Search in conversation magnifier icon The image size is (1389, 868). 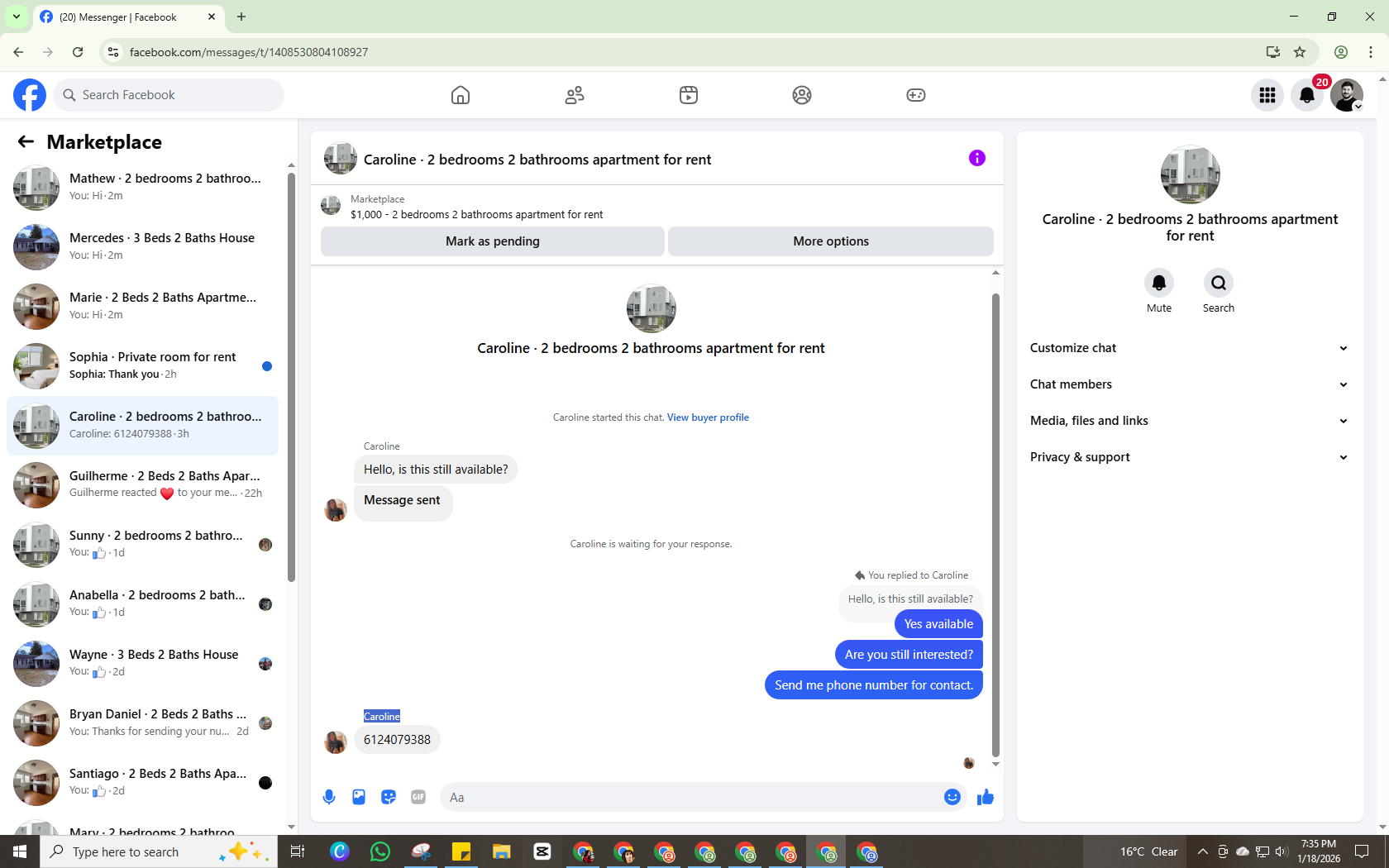tap(1219, 284)
